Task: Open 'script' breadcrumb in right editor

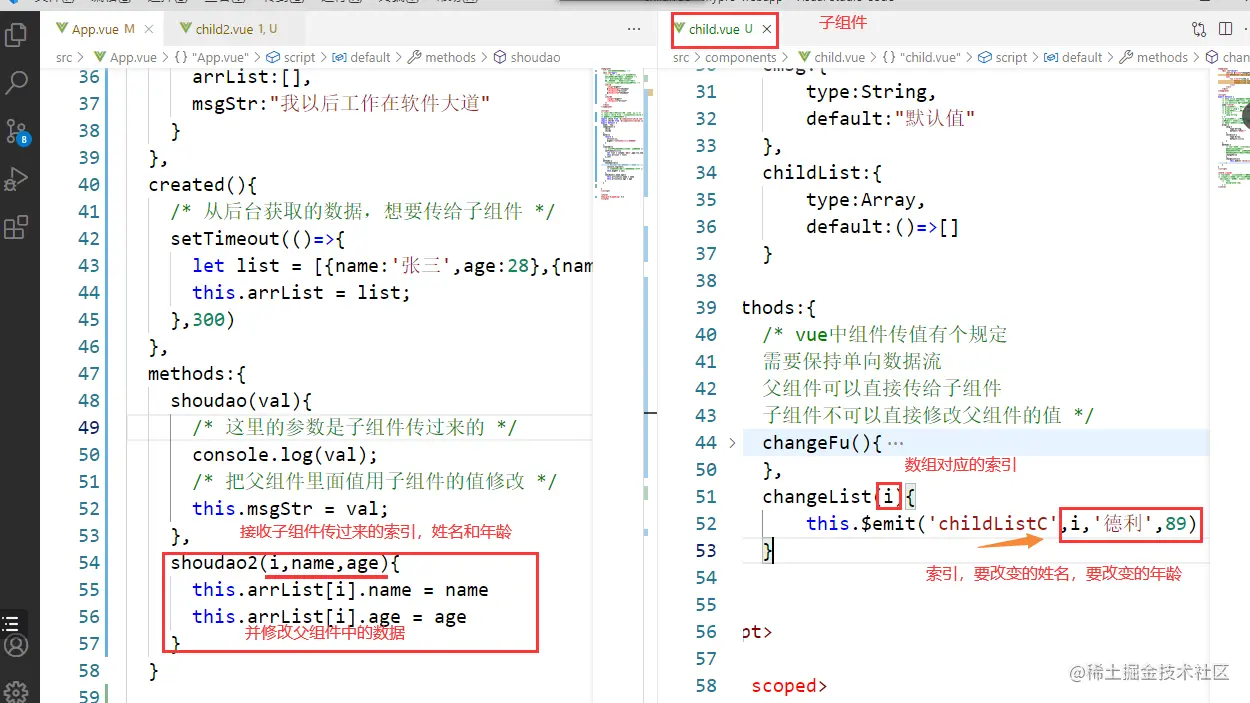Action: pyautogui.click(x=1003, y=57)
